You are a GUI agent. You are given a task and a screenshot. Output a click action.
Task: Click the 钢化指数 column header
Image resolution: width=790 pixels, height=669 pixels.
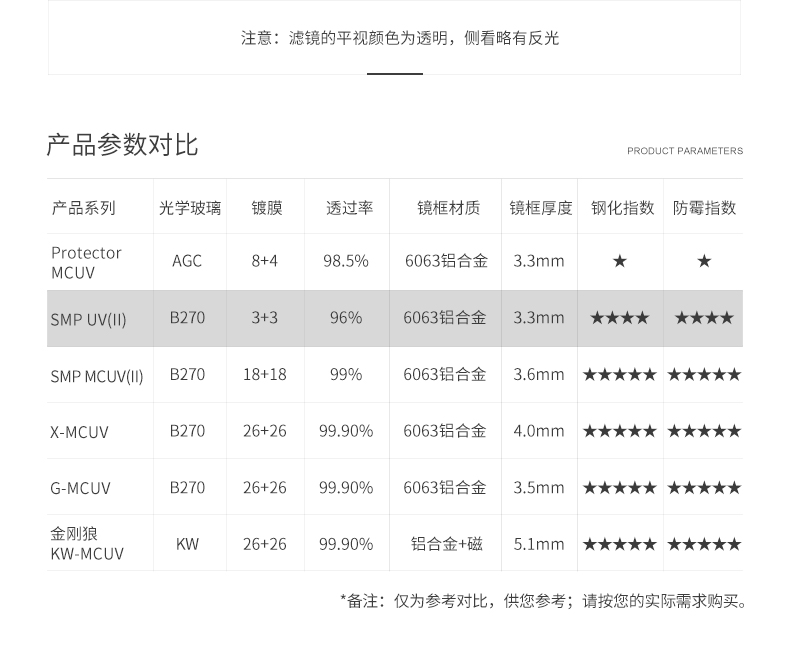622,208
